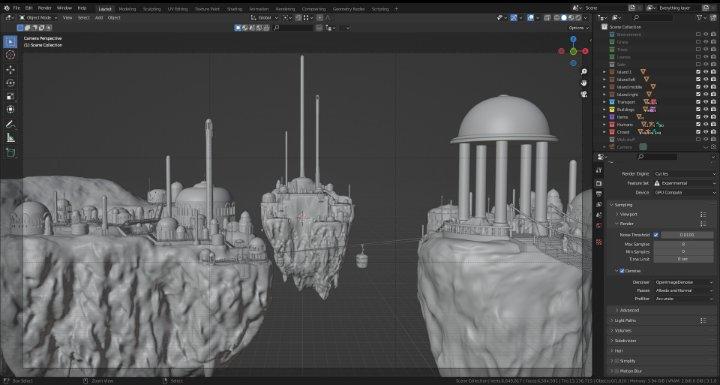
Task: Toggle camera view with the camera icon
Action: coord(584,94)
